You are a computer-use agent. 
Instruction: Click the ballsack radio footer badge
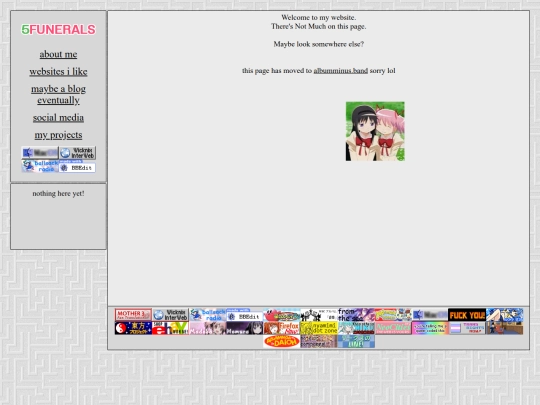208,315
